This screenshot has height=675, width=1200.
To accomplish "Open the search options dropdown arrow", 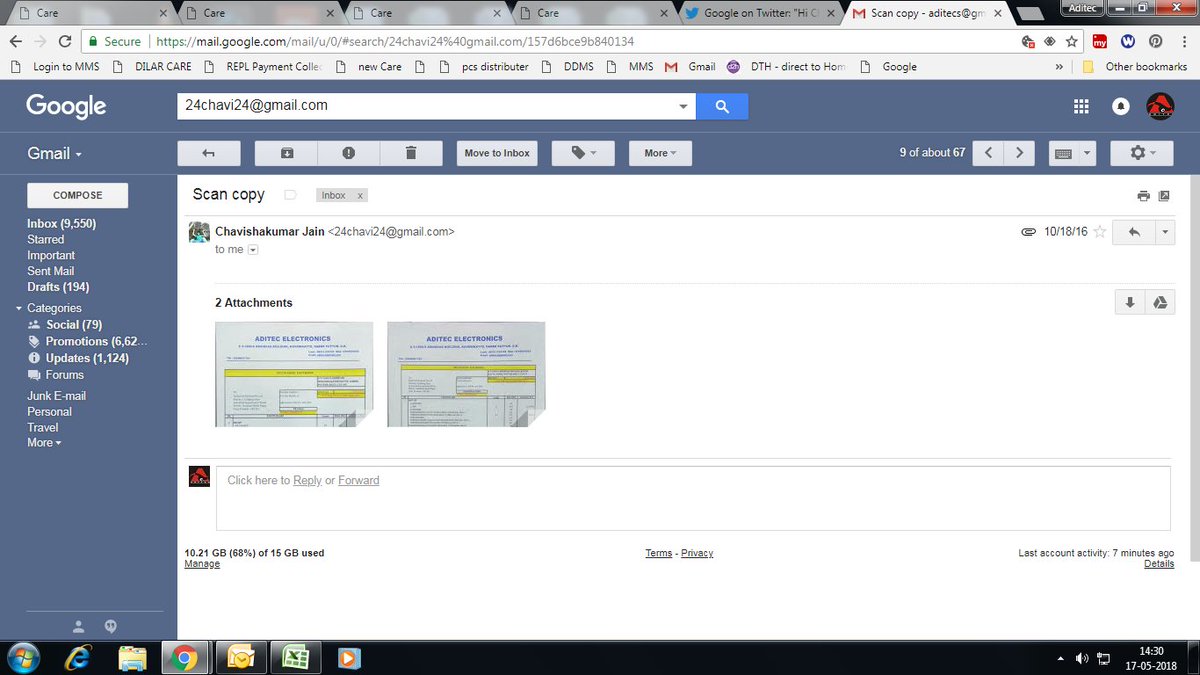I will (x=684, y=106).
